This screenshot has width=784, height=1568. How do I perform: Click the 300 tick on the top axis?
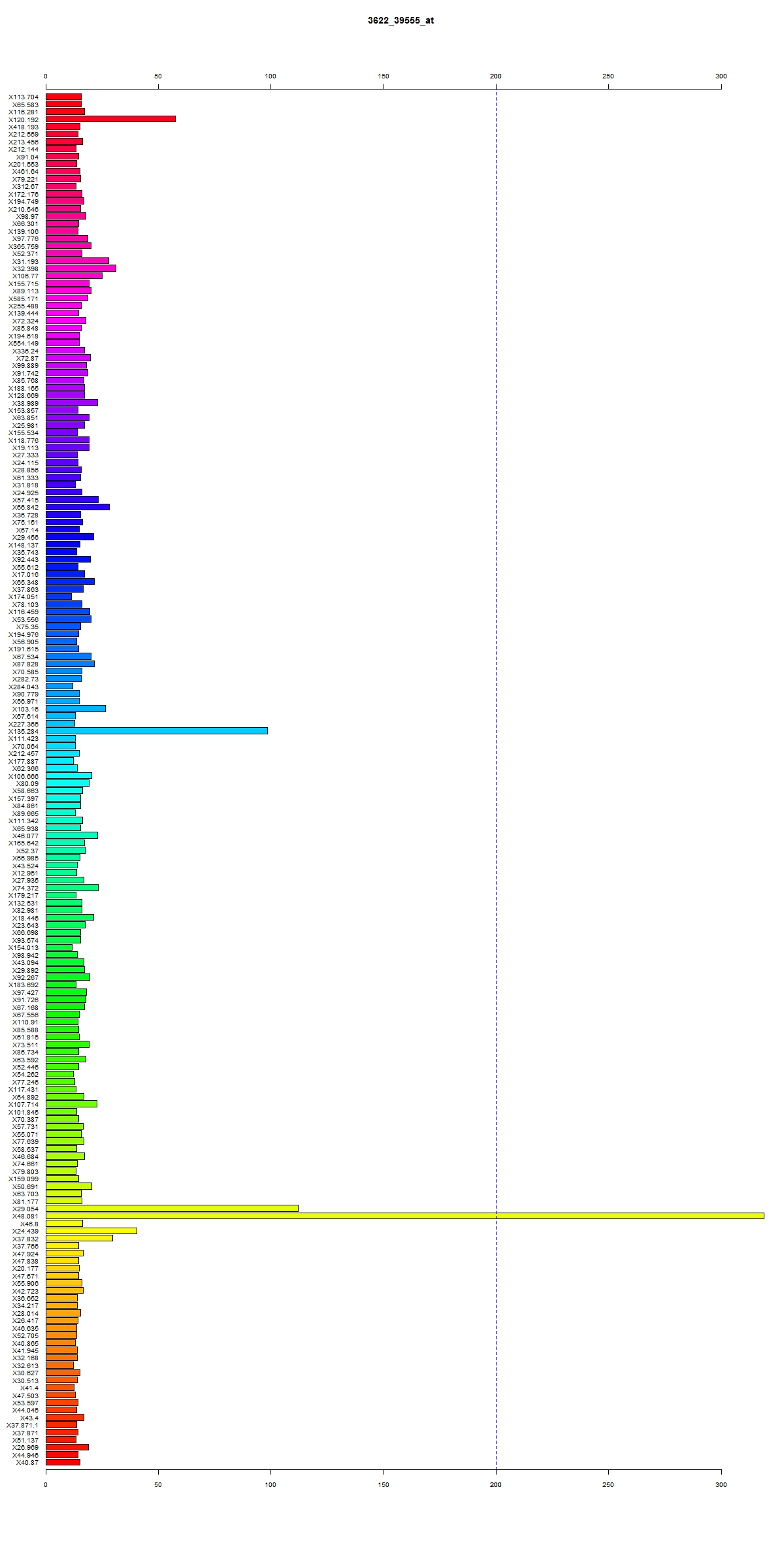tap(721, 76)
